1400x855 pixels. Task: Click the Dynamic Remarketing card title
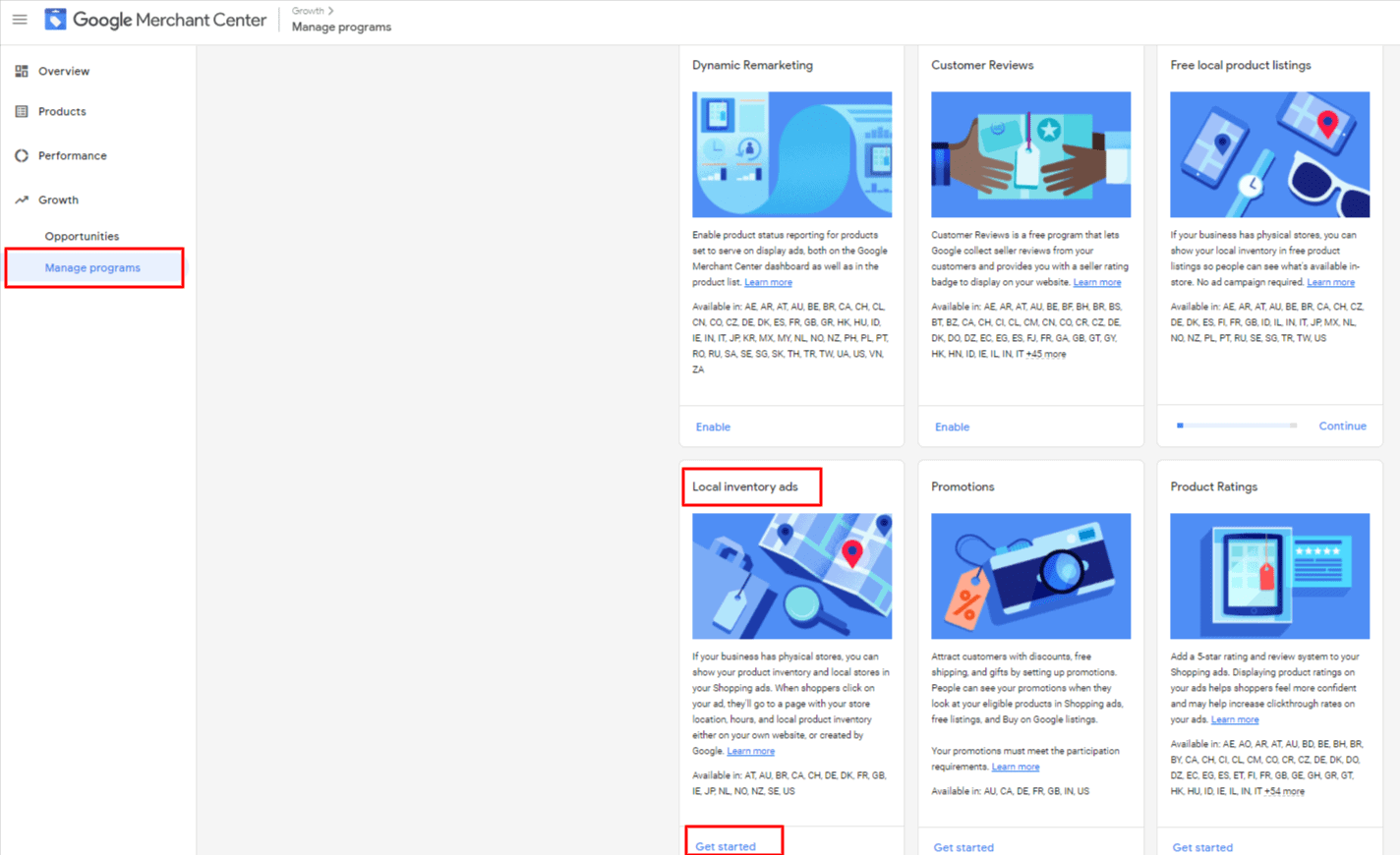point(752,65)
